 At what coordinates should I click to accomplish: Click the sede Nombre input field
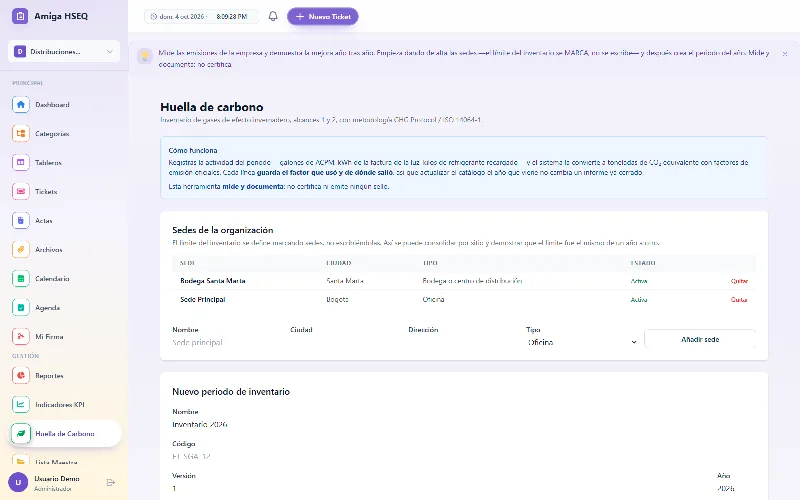coord(227,342)
